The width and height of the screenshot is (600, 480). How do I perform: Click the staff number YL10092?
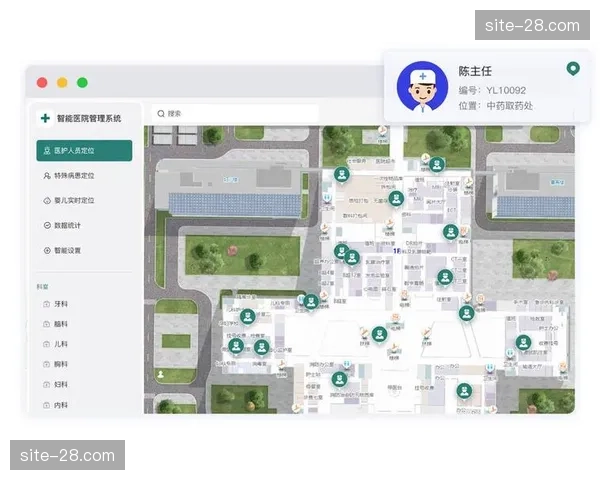coord(506,90)
